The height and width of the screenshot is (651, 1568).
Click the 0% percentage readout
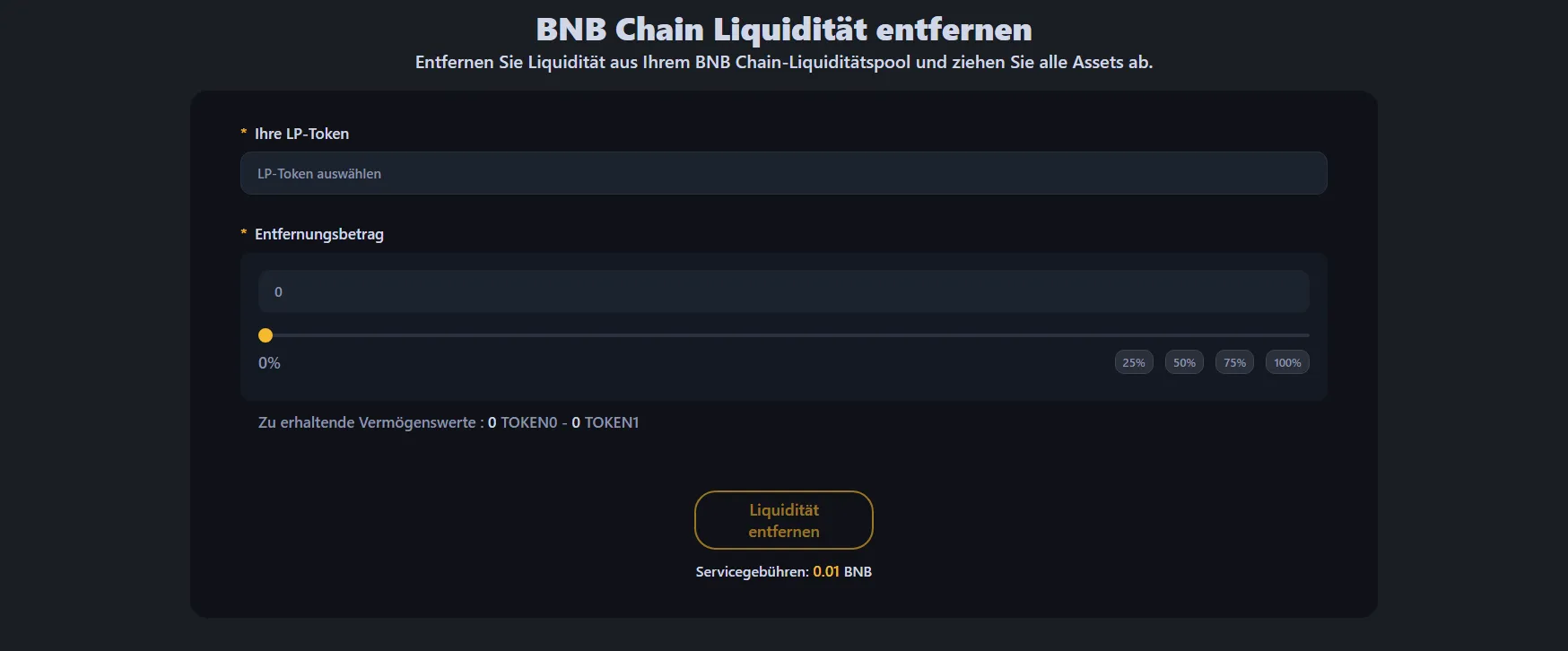[269, 363]
